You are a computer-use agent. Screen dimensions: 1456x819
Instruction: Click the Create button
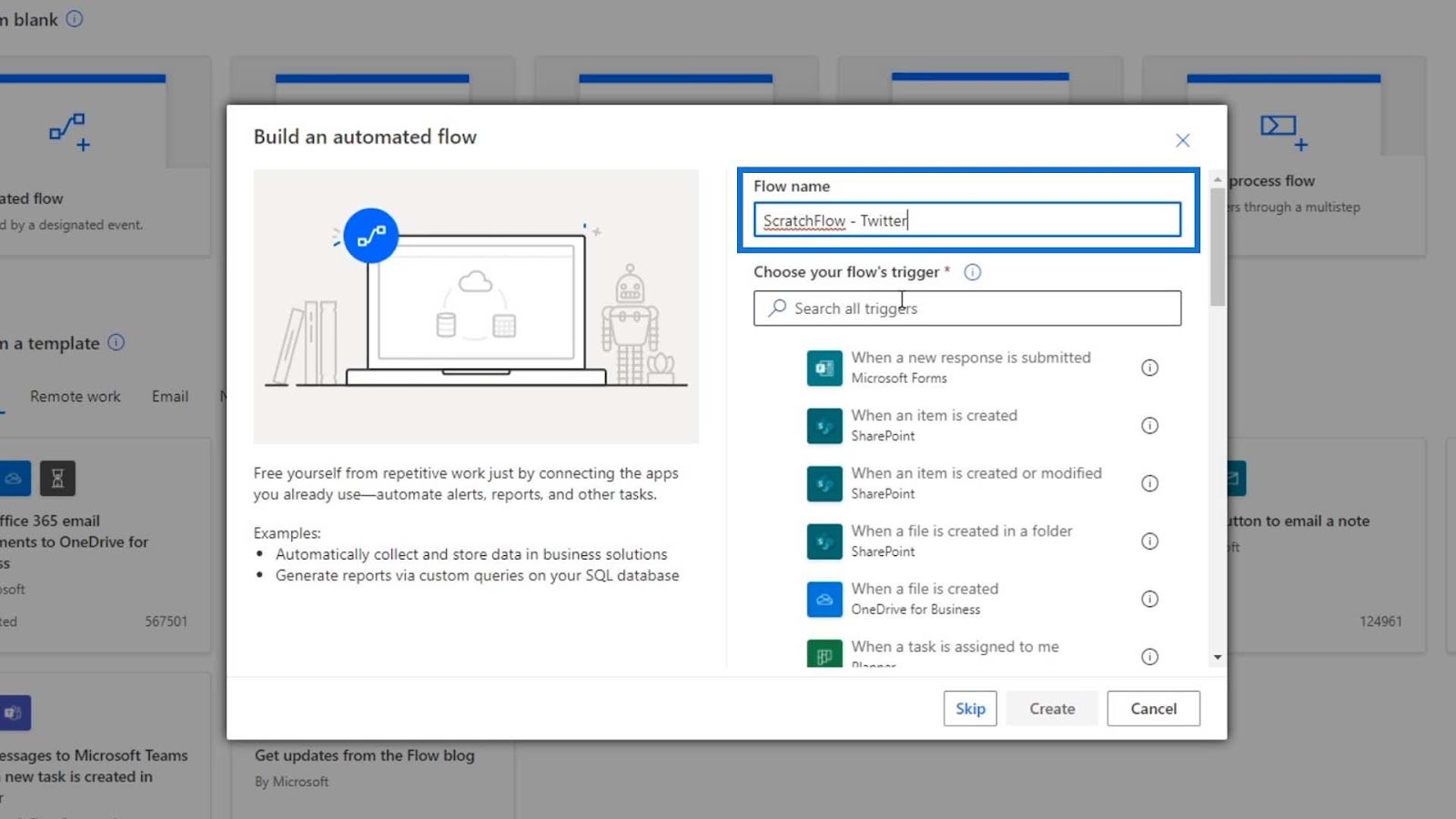(1052, 709)
